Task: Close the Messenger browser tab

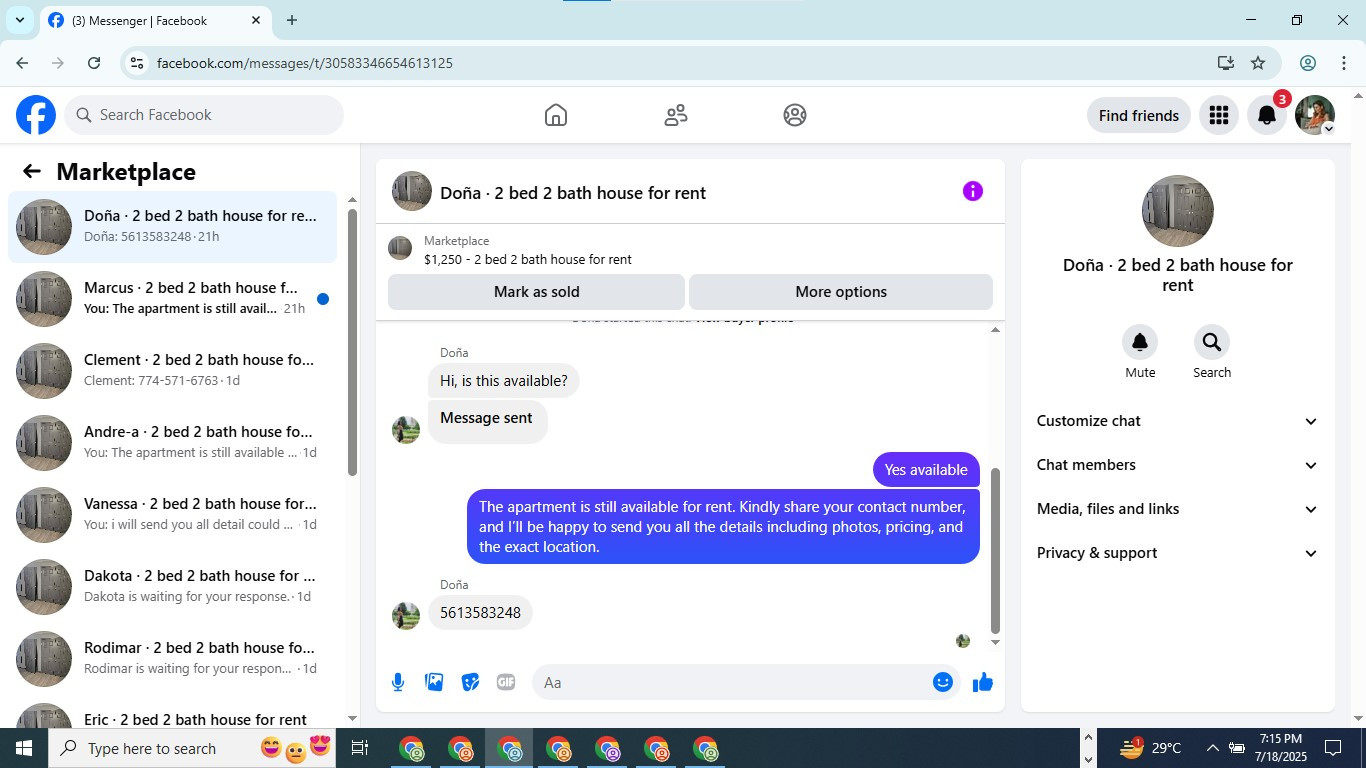Action: coord(256,20)
